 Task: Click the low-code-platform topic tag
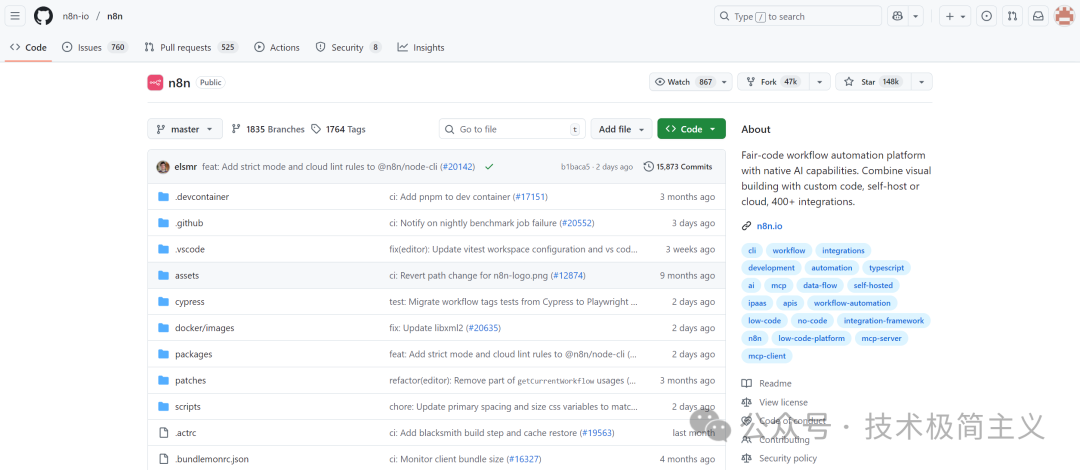click(812, 338)
